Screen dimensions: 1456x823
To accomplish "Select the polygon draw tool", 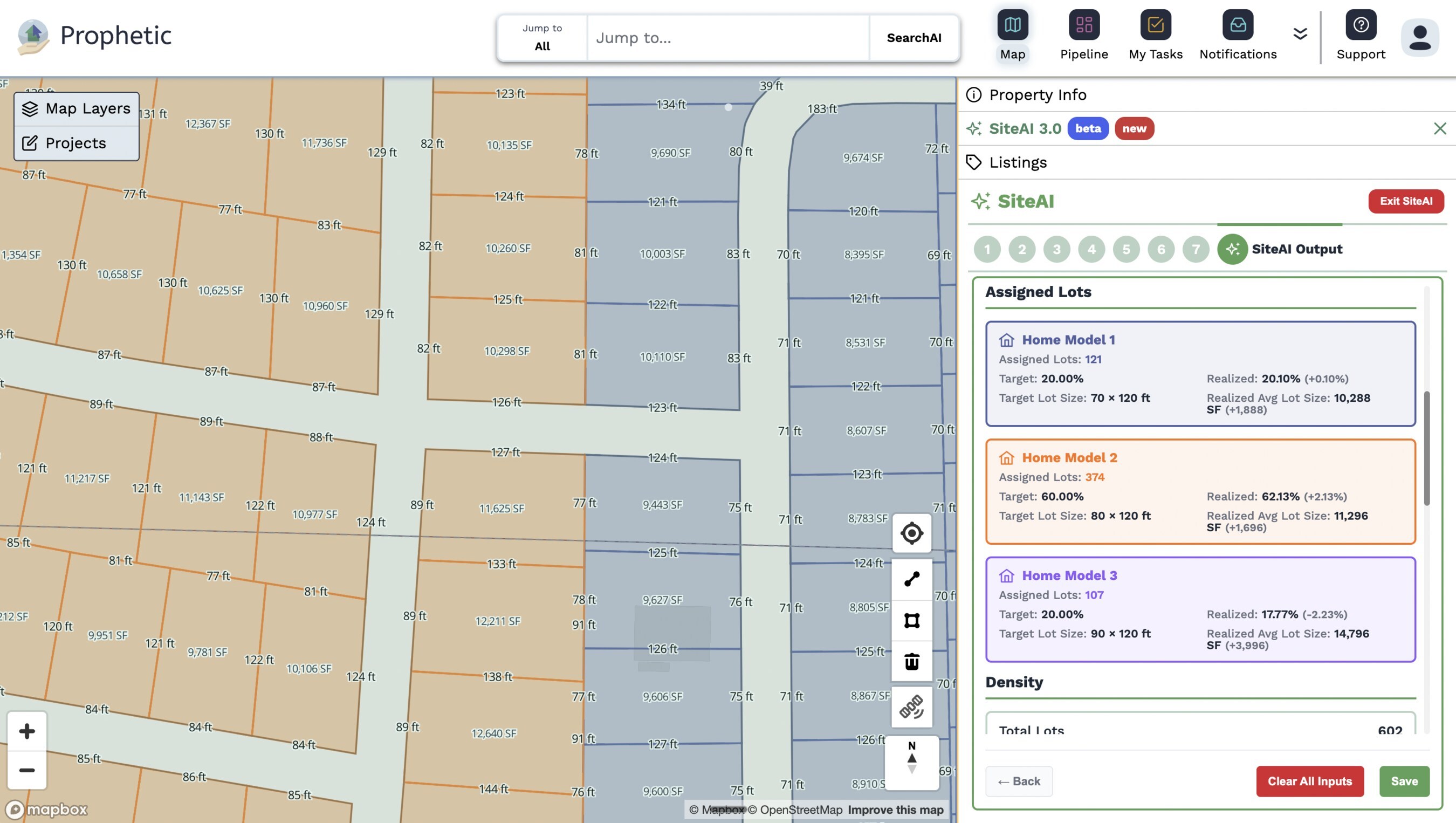I will tap(912, 621).
